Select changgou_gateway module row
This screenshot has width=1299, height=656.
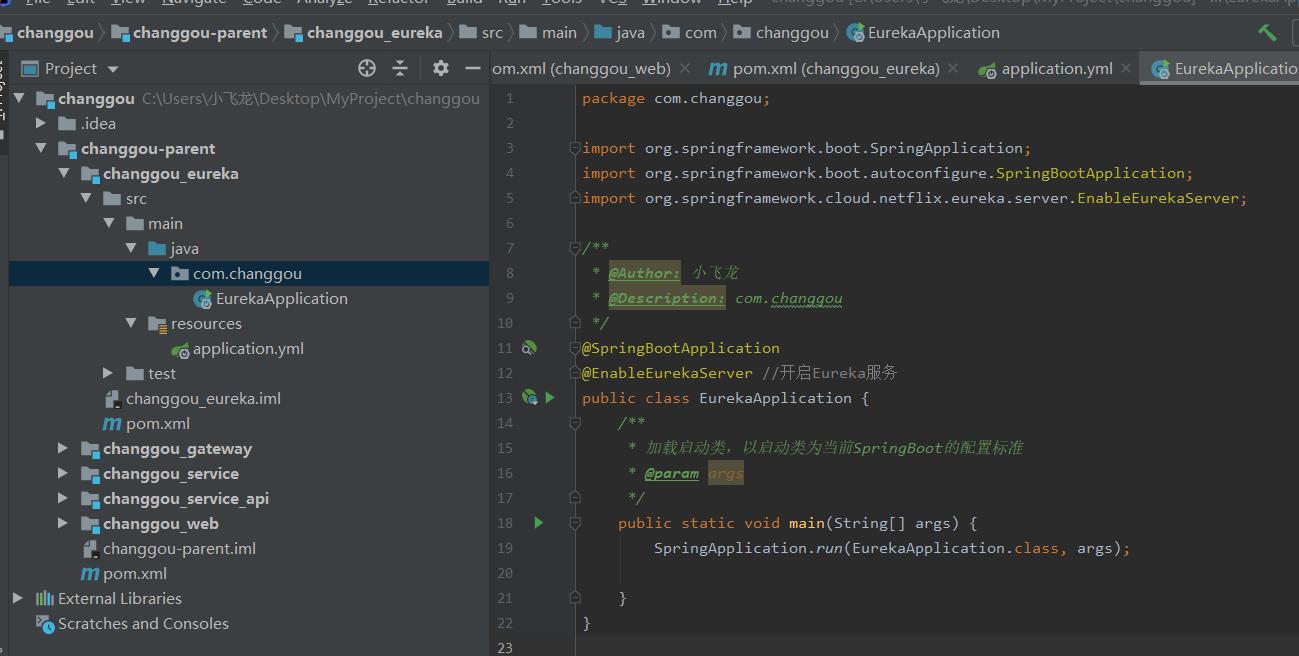pos(249,448)
